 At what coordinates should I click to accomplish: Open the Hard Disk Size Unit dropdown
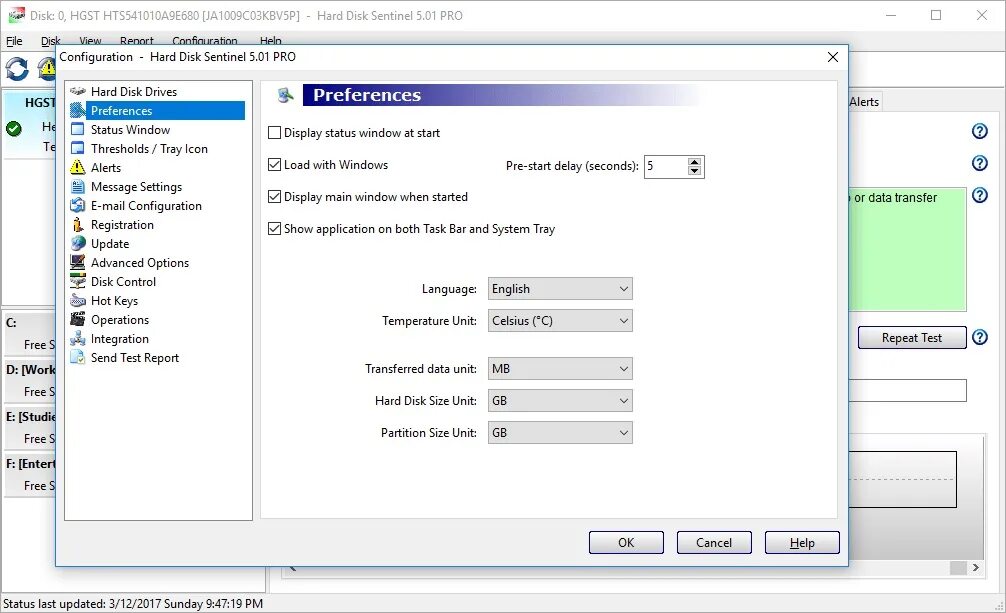pyautogui.click(x=560, y=401)
